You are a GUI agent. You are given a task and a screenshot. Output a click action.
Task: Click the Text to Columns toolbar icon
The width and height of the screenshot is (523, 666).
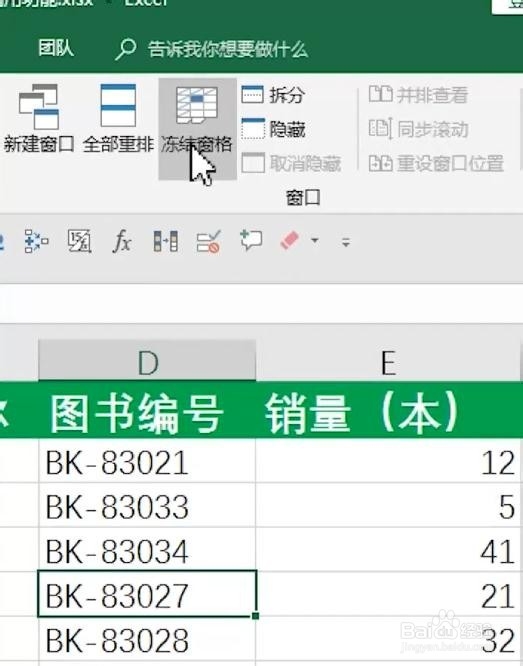click(x=166, y=241)
